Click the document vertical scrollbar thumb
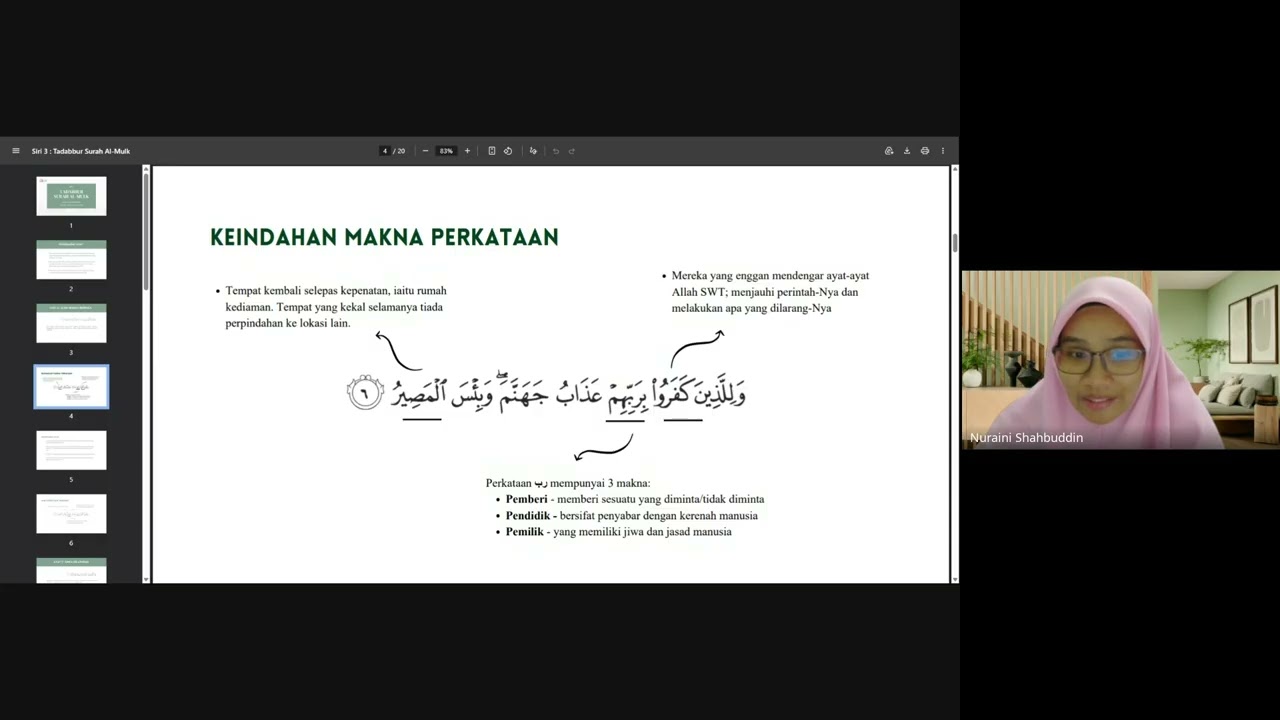Image resolution: width=1280 pixels, height=720 pixels. [x=955, y=242]
